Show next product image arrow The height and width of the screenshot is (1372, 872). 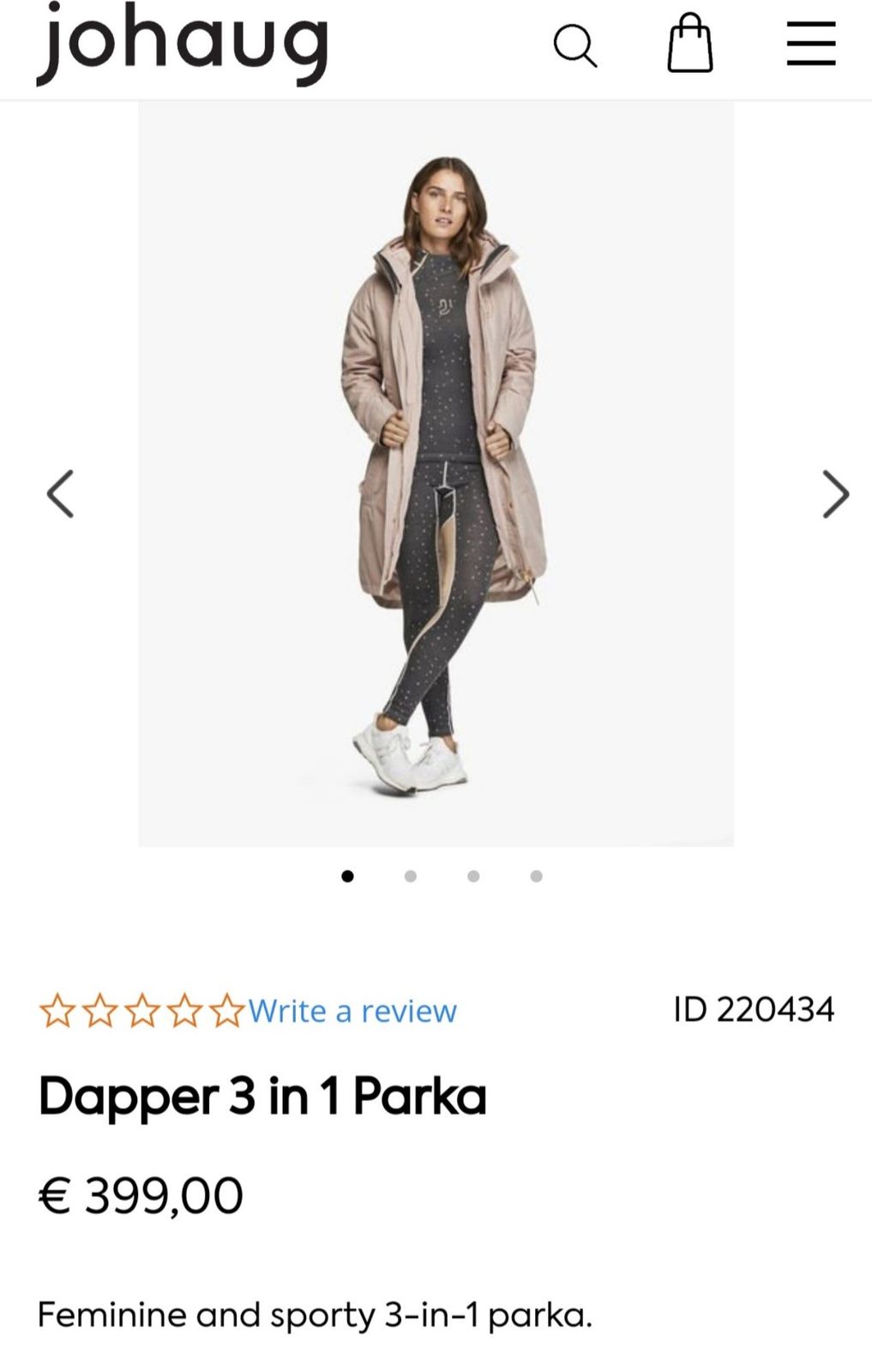[x=835, y=494]
